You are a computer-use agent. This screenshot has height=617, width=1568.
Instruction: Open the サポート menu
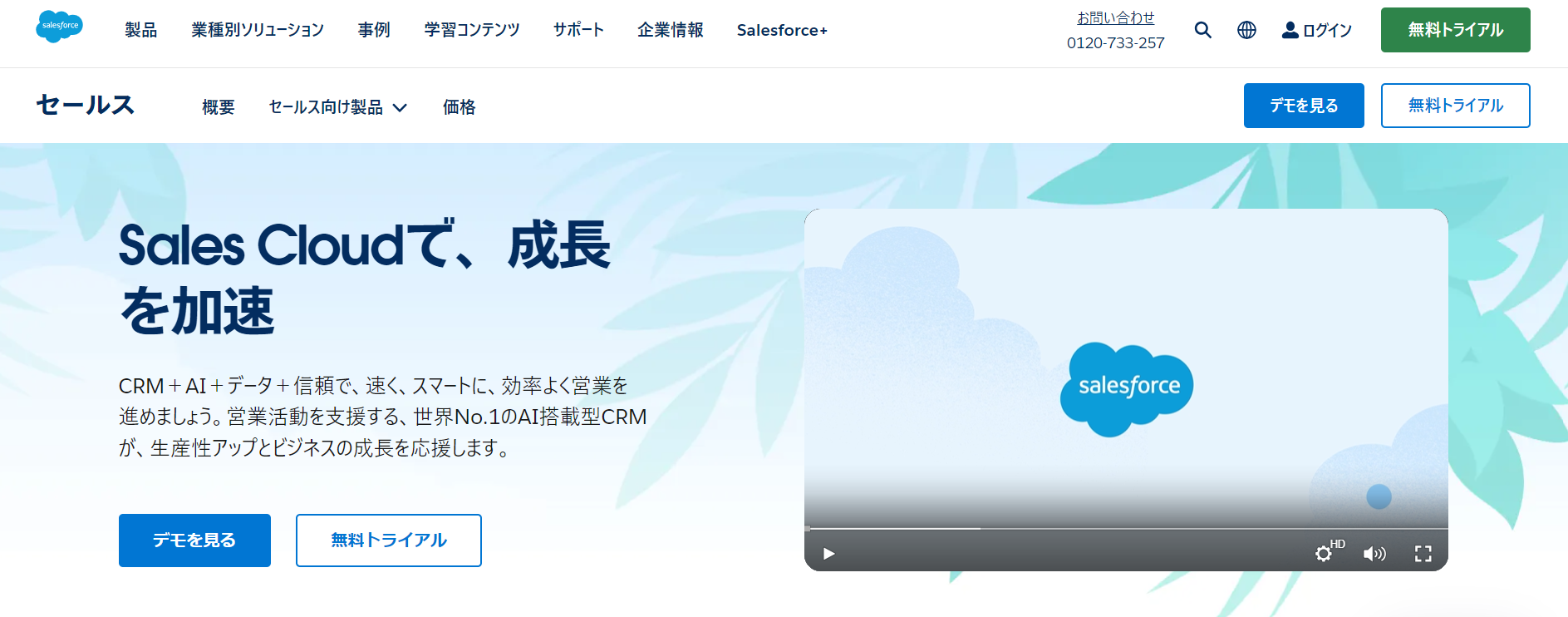578,30
